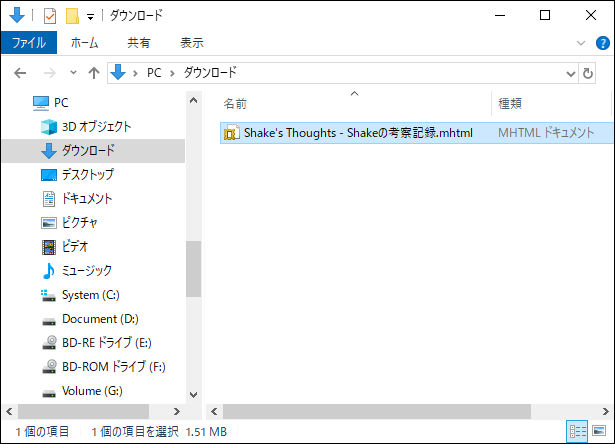Click the 3D objects cube icon

point(49,127)
